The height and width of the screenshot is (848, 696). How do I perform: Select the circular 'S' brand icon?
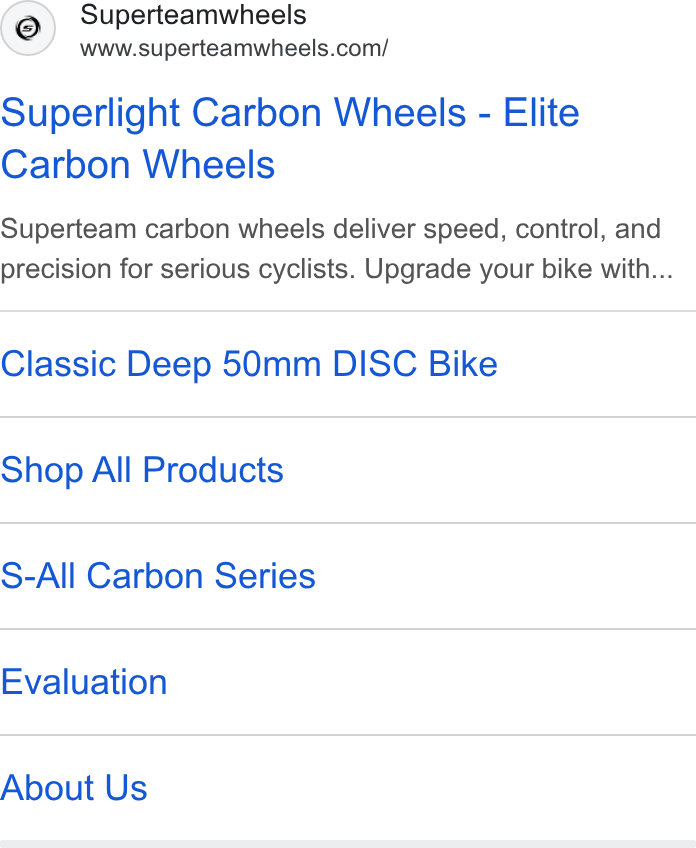click(28, 28)
